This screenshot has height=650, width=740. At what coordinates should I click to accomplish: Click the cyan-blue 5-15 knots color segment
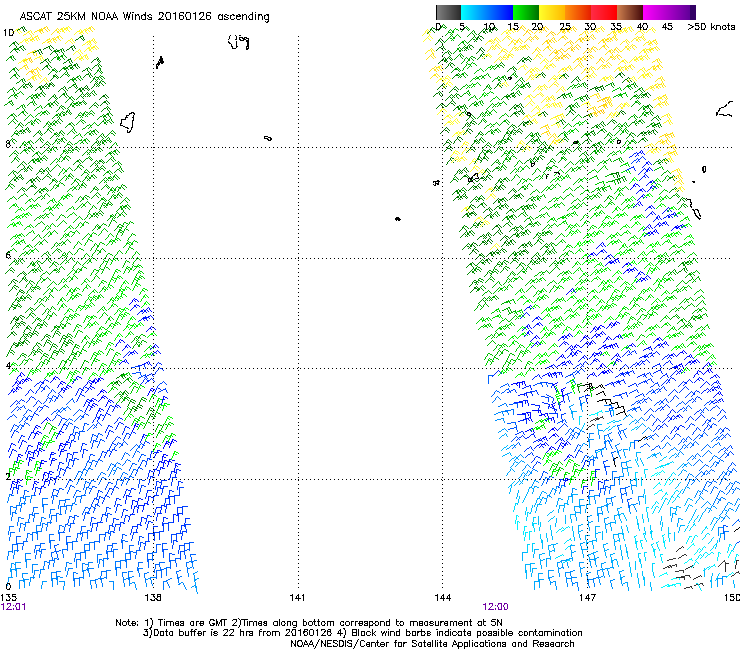pyautogui.click(x=487, y=12)
